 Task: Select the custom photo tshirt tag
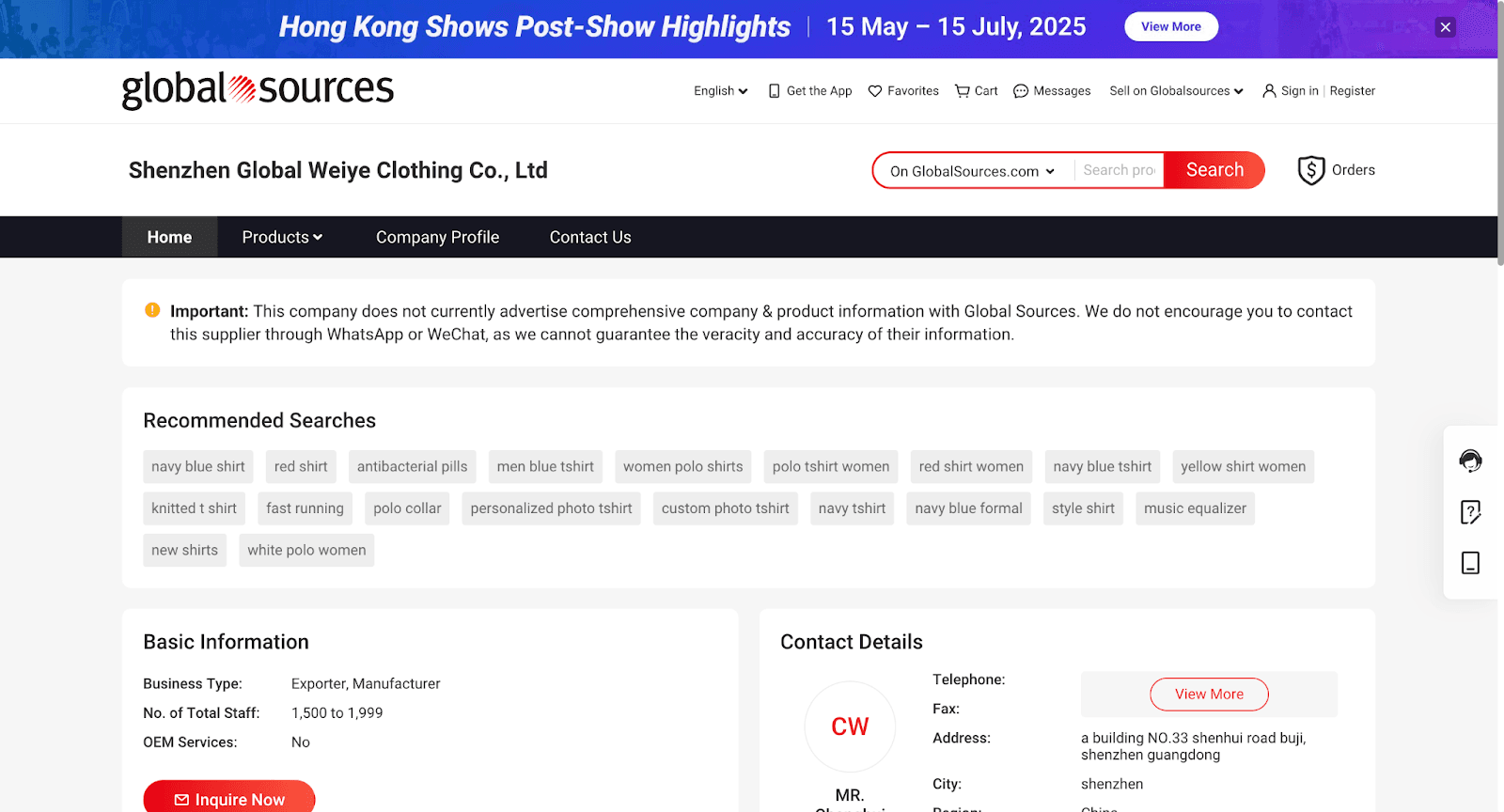[x=725, y=508]
